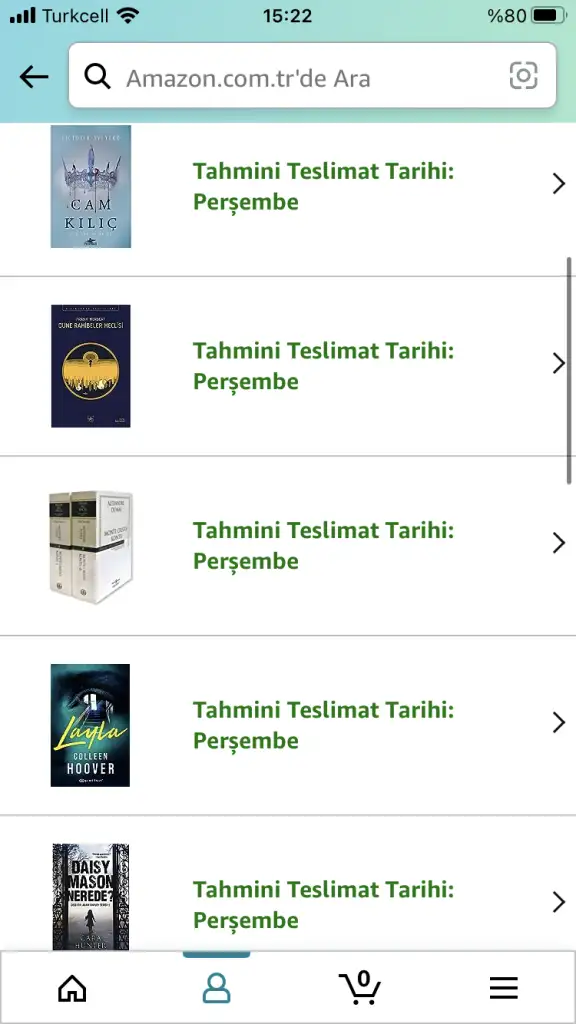Tap delivery date text beside Dune book
The image size is (576, 1024).
(323, 366)
